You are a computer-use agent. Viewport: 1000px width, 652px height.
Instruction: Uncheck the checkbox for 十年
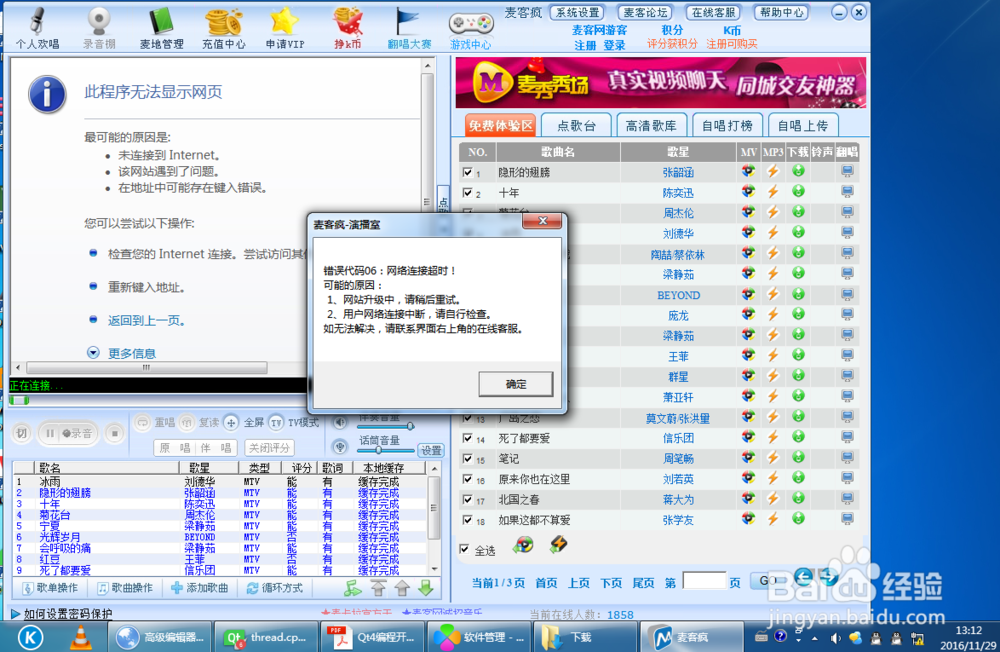[x=467, y=193]
